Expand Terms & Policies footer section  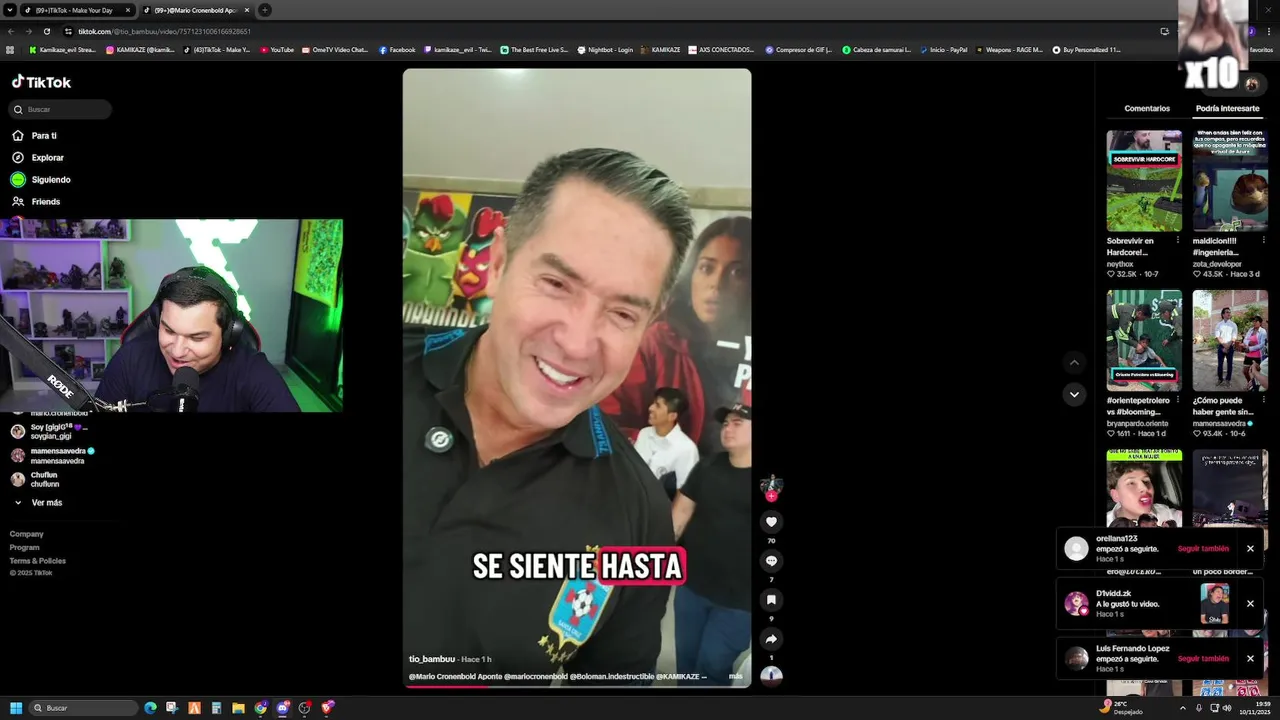coord(38,561)
